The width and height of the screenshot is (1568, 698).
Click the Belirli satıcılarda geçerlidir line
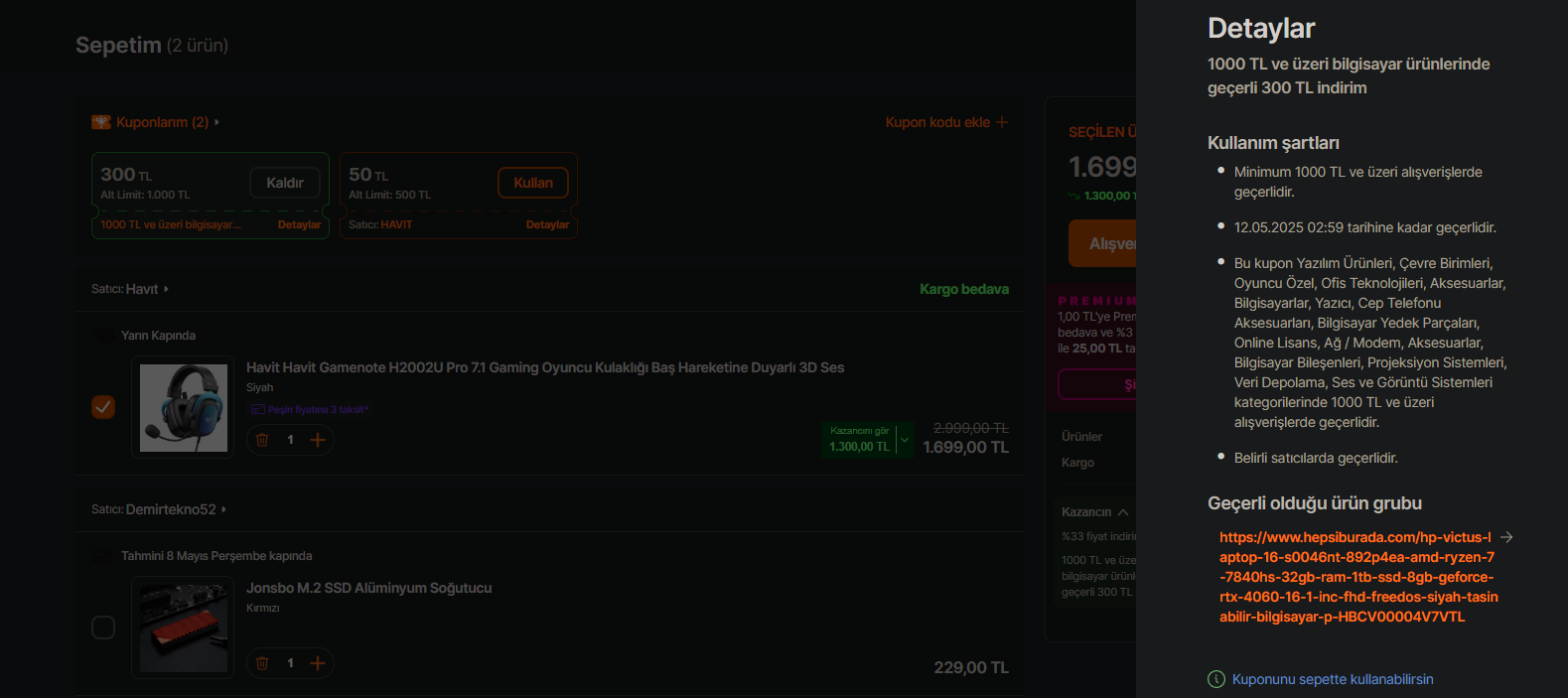pos(1316,458)
